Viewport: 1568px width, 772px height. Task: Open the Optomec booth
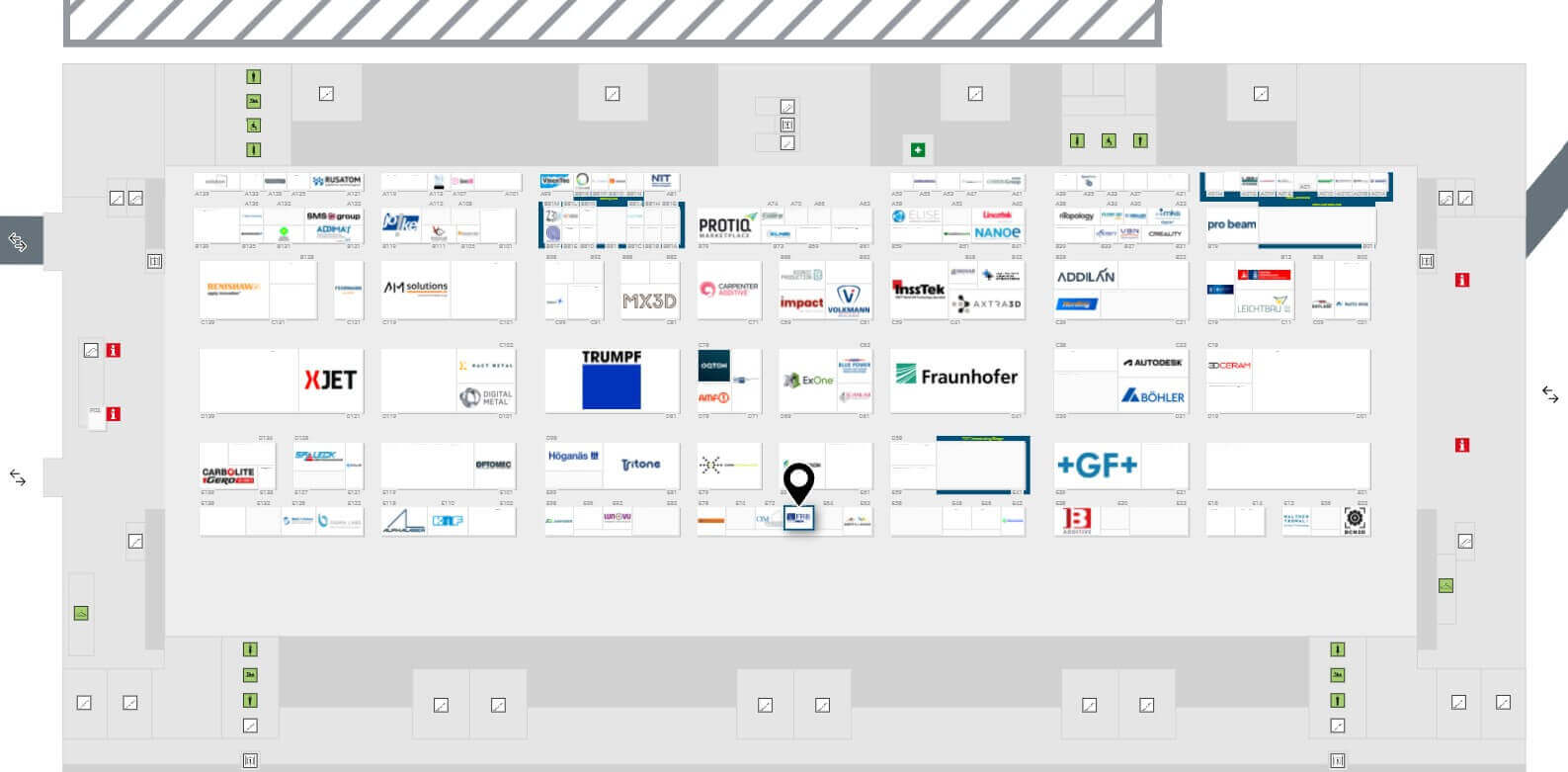pyautogui.click(x=493, y=465)
